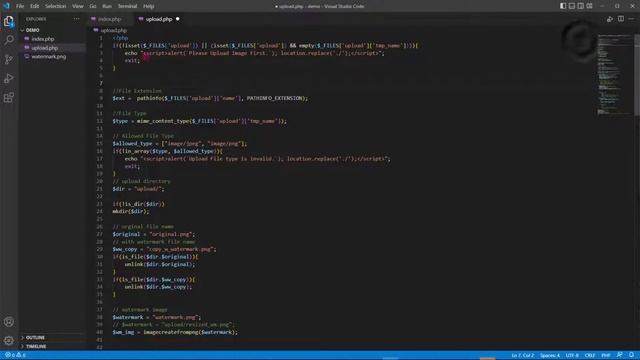
Task: Open editor more actions menu
Action: tap(631, 19)
